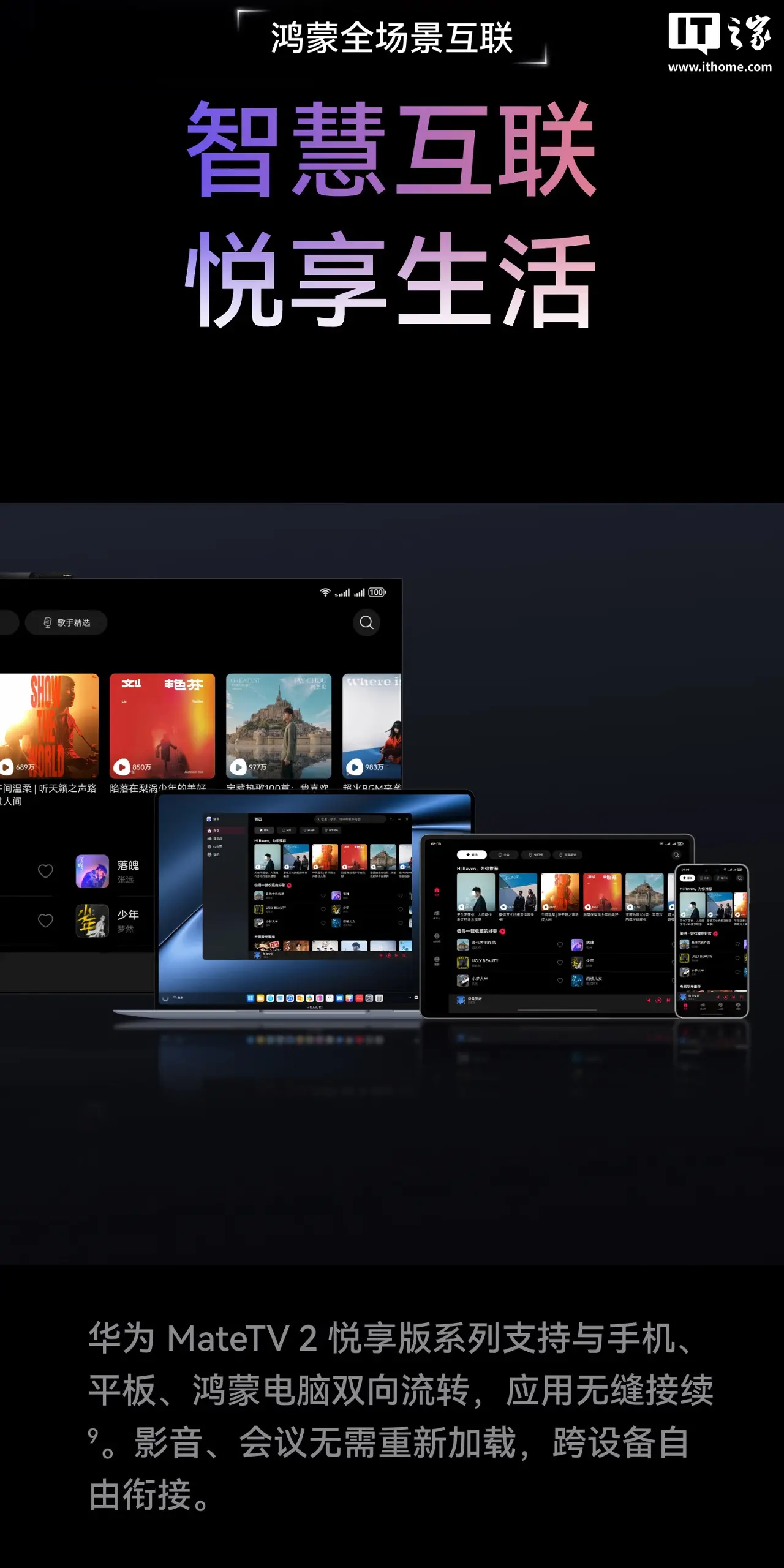Play the 983万 playlist card on the TV

coord(372,726)
